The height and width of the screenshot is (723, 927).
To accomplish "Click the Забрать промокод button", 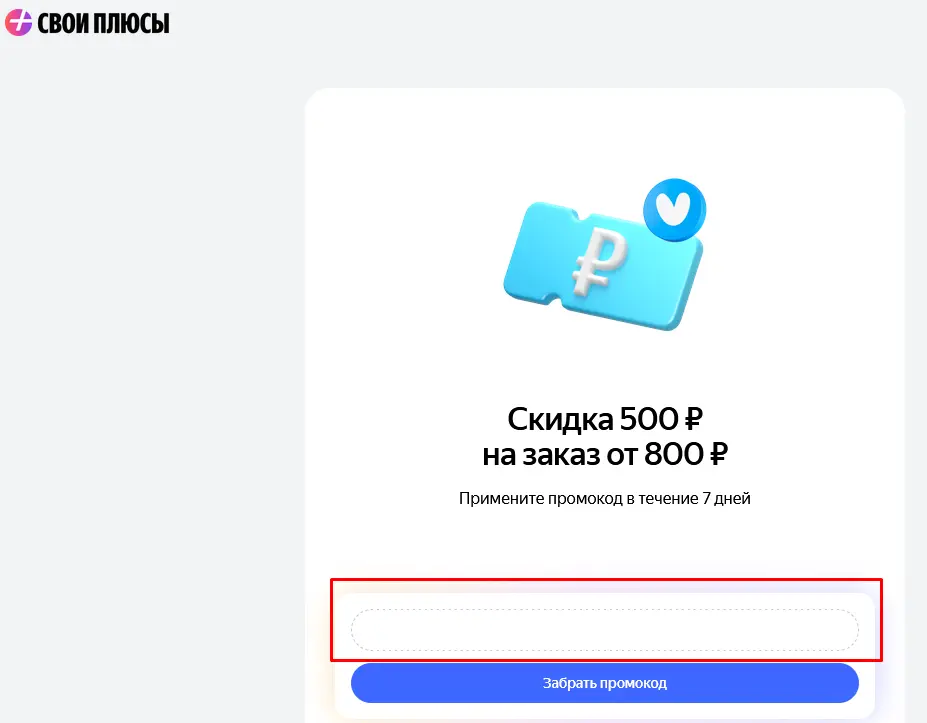I will tap(604, 683).
